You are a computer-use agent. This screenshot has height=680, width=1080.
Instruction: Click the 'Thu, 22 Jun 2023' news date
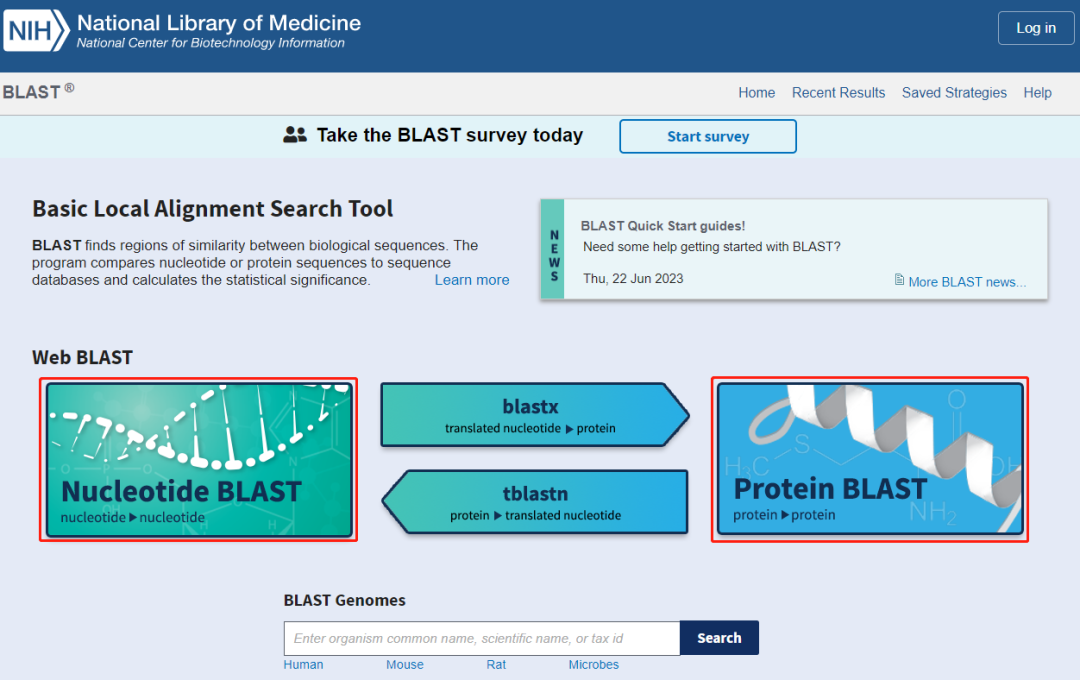point(633,278)
